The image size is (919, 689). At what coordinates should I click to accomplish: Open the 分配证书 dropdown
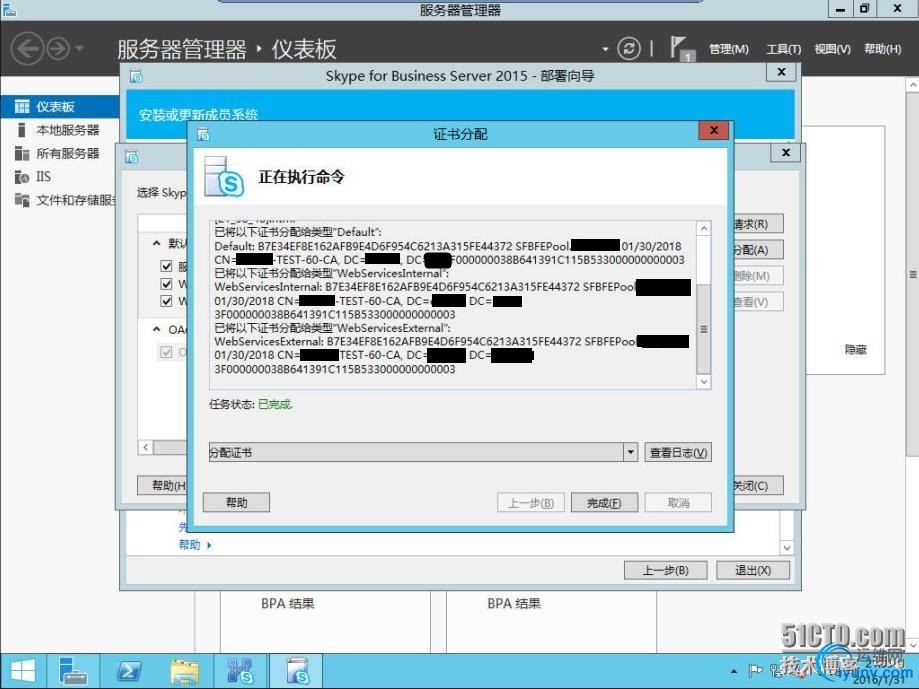[x=631, y=452]
